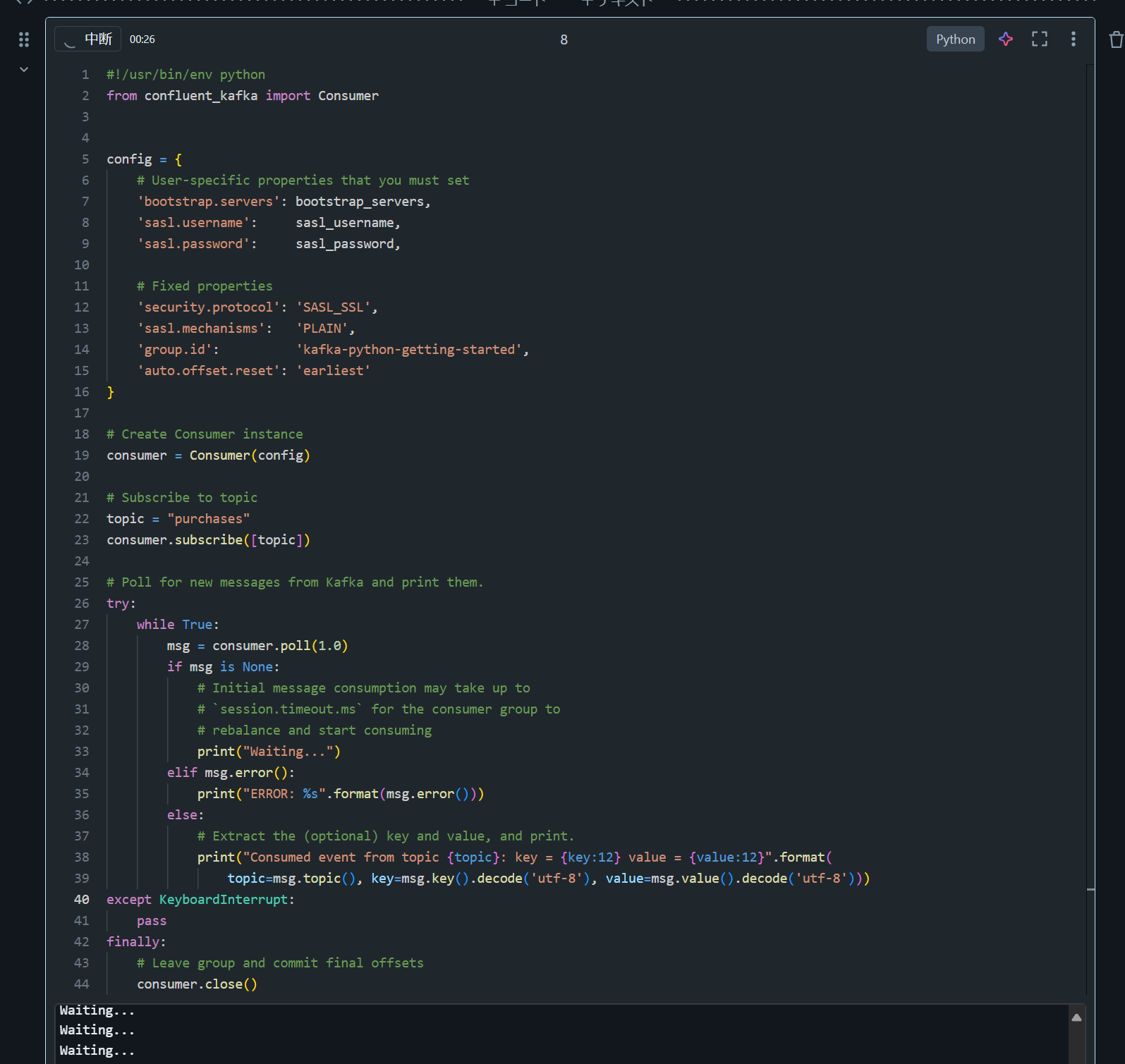Click the 'sasl.password' key text
The width and height of the screenshot is (1125, 1064).
tap(193, 244)
